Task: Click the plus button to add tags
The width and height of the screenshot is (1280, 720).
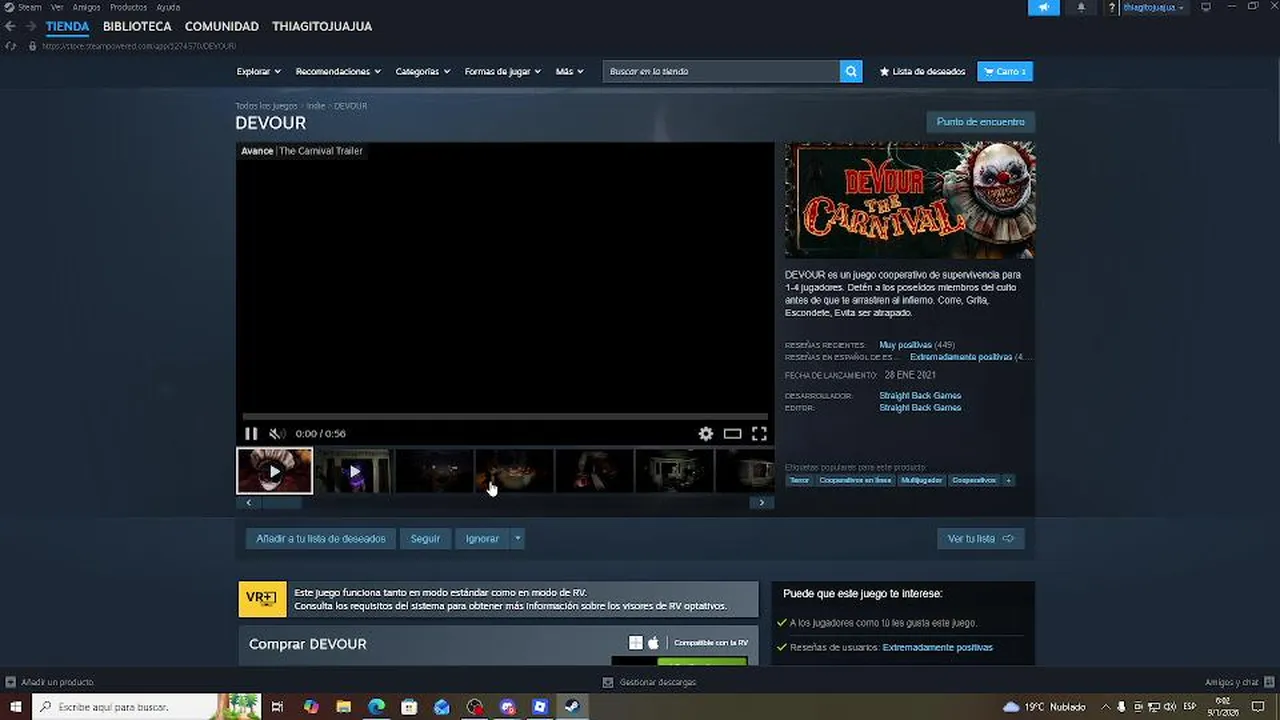Action: 1008,480
